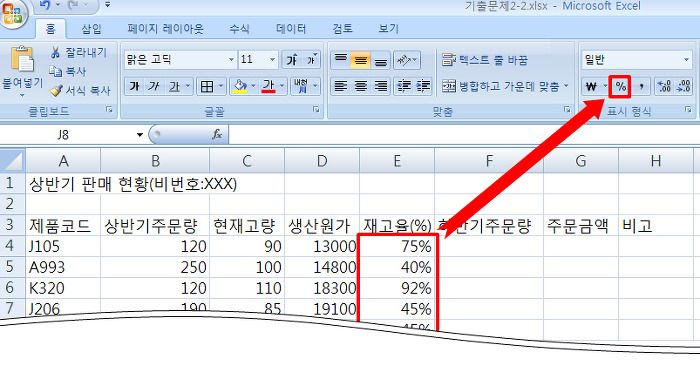Open the fill color dropdown arrow
This screenshot has width=700, height=386.
pyautogui.click(x=254, y=86)
